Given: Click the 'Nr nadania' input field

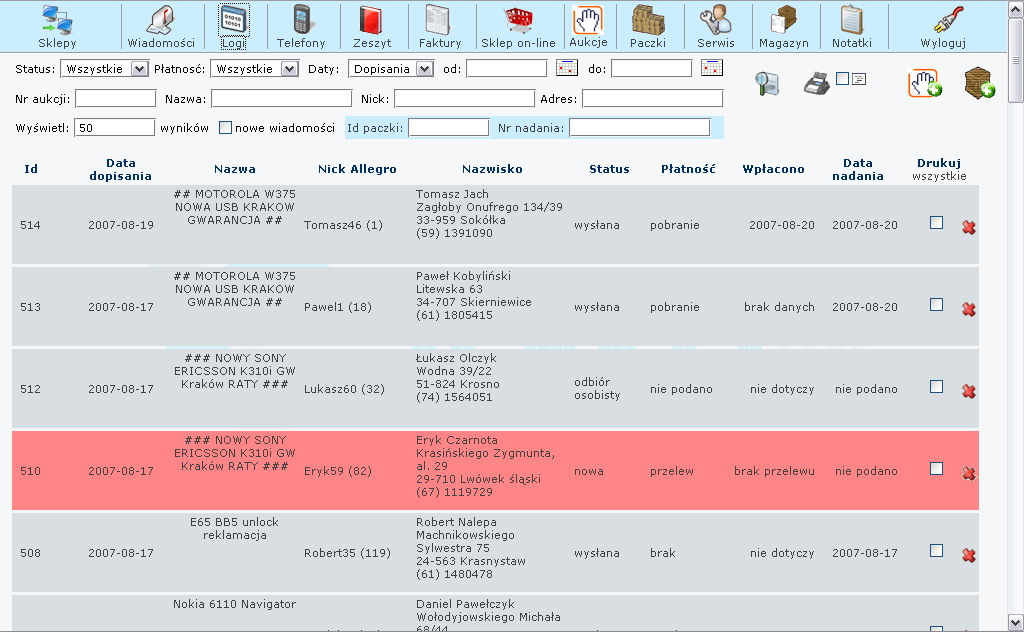Looking at the screenshot, I should click(x=639, y=127).
